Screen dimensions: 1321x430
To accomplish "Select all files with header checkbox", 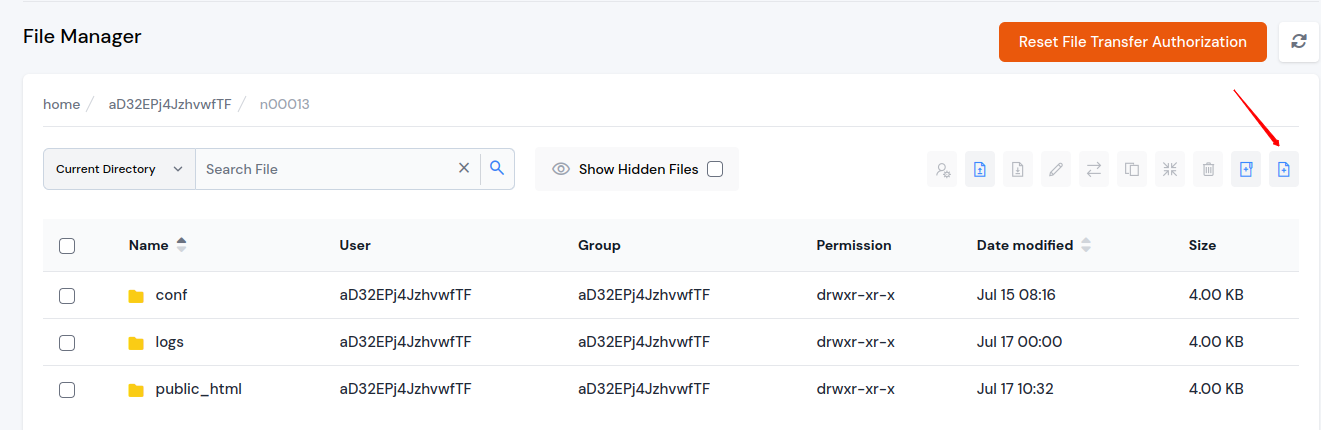I will pos(67,246).
